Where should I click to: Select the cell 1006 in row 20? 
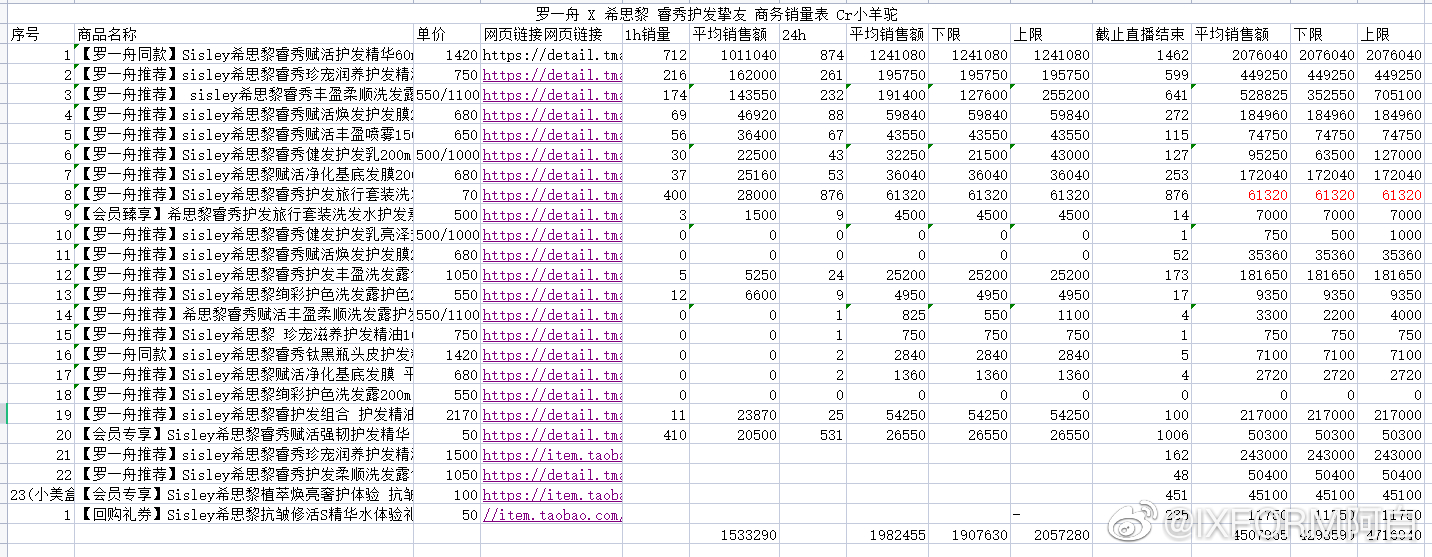(x=1140, y=435)
